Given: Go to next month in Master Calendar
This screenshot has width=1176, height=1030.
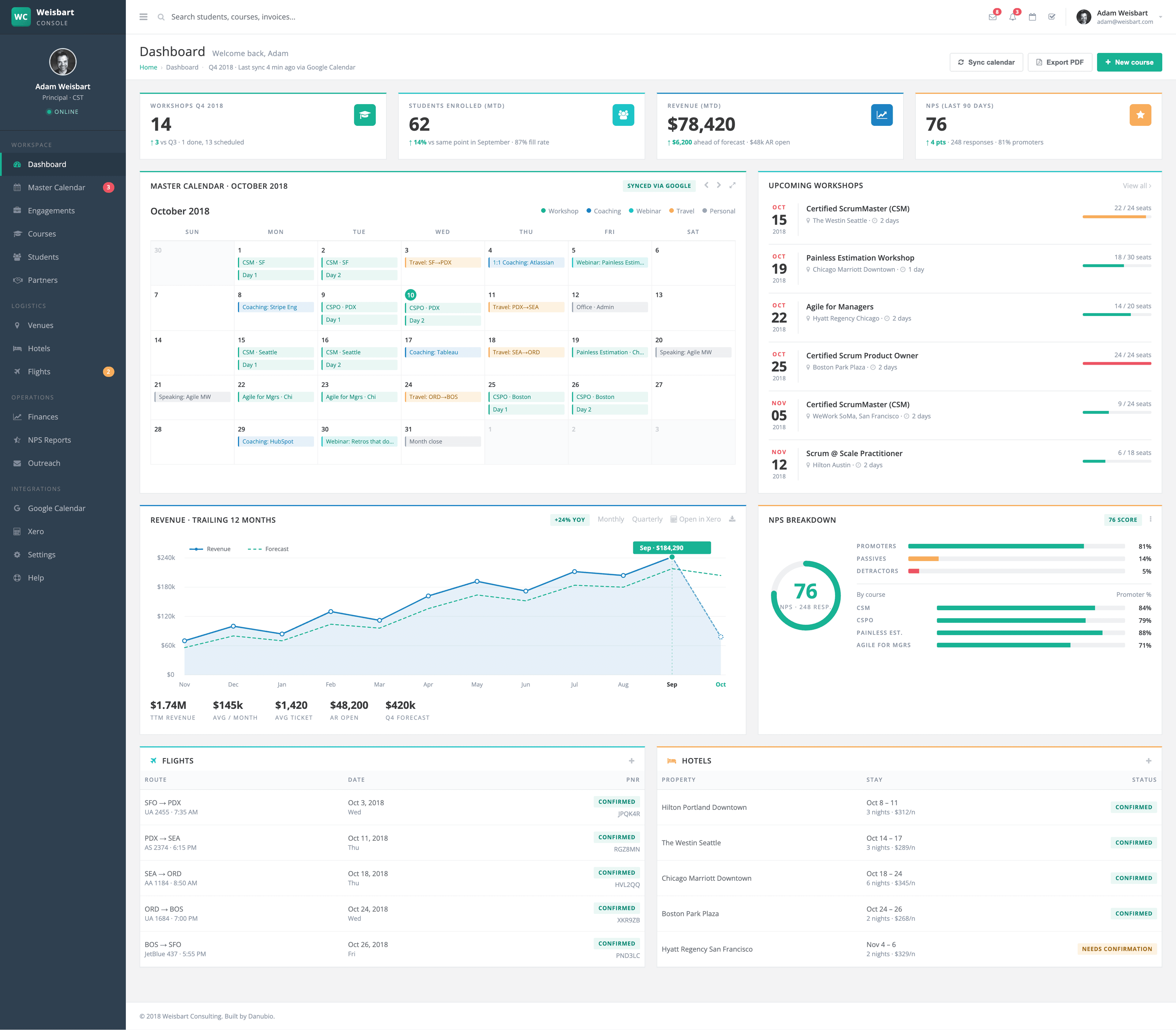Looking at the screenshot, I should (718, 185).
